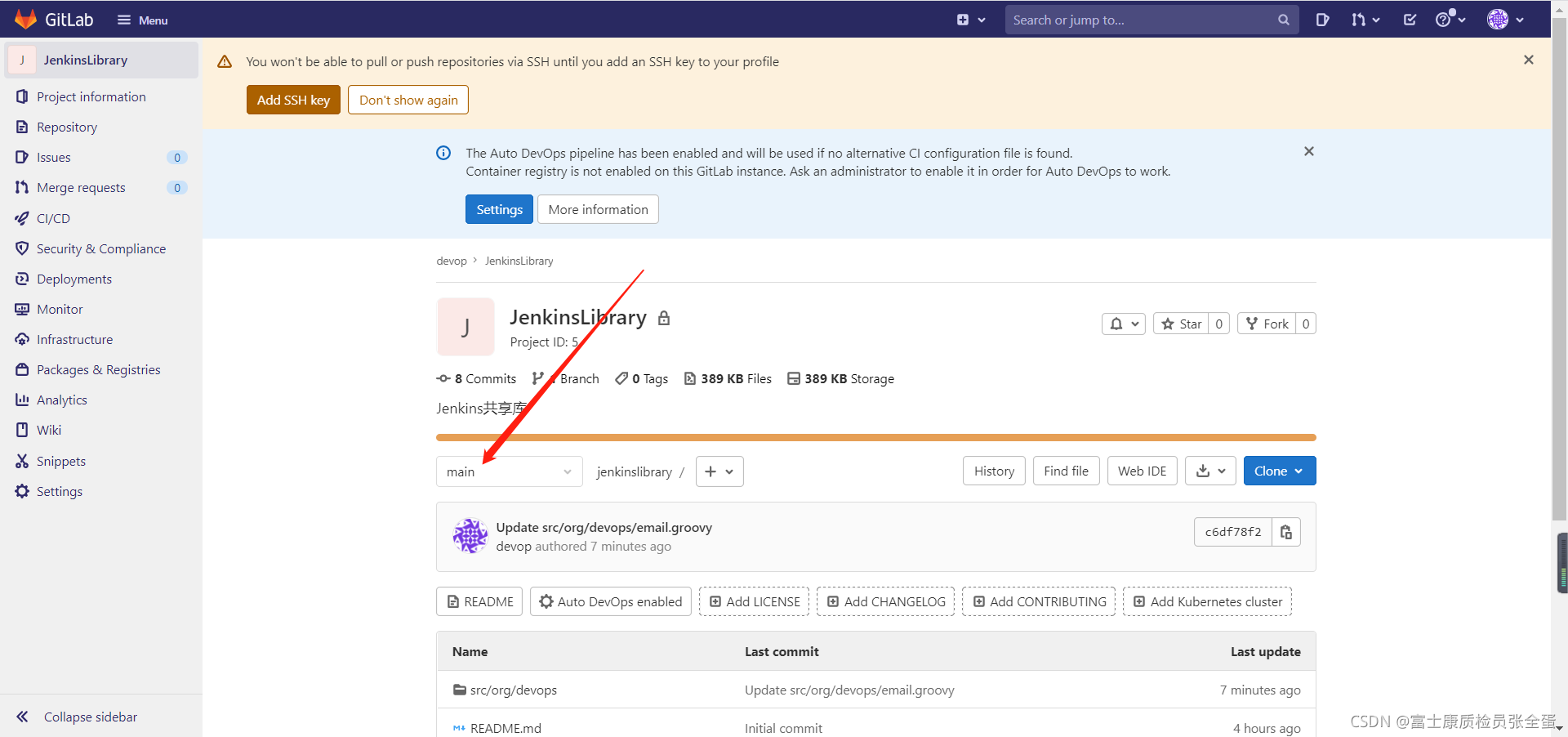Click the fork count button
Screen dimensions: 1568x737
coord(1306,324)
